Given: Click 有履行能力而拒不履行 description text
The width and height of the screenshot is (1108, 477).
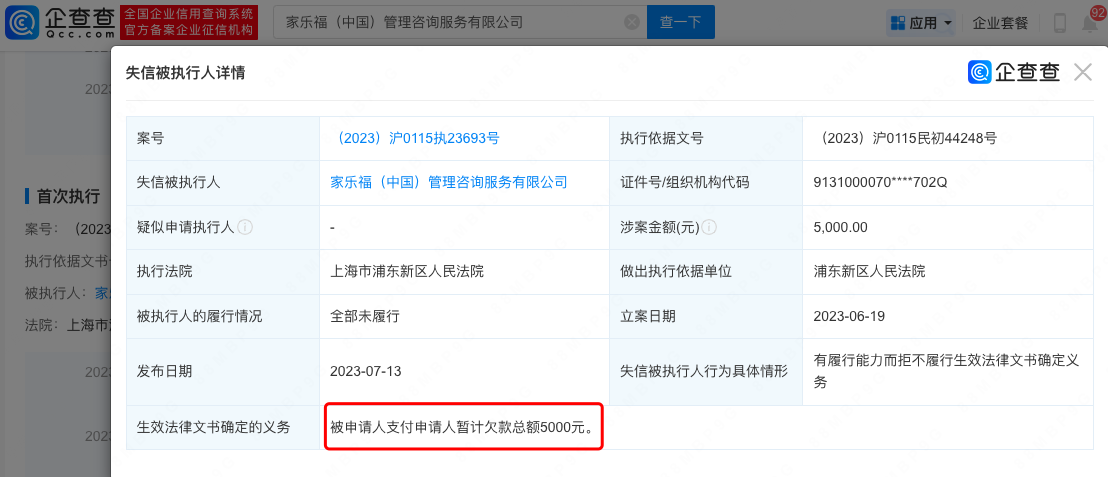Looking at the screenshot, I should tap(947, 371).
